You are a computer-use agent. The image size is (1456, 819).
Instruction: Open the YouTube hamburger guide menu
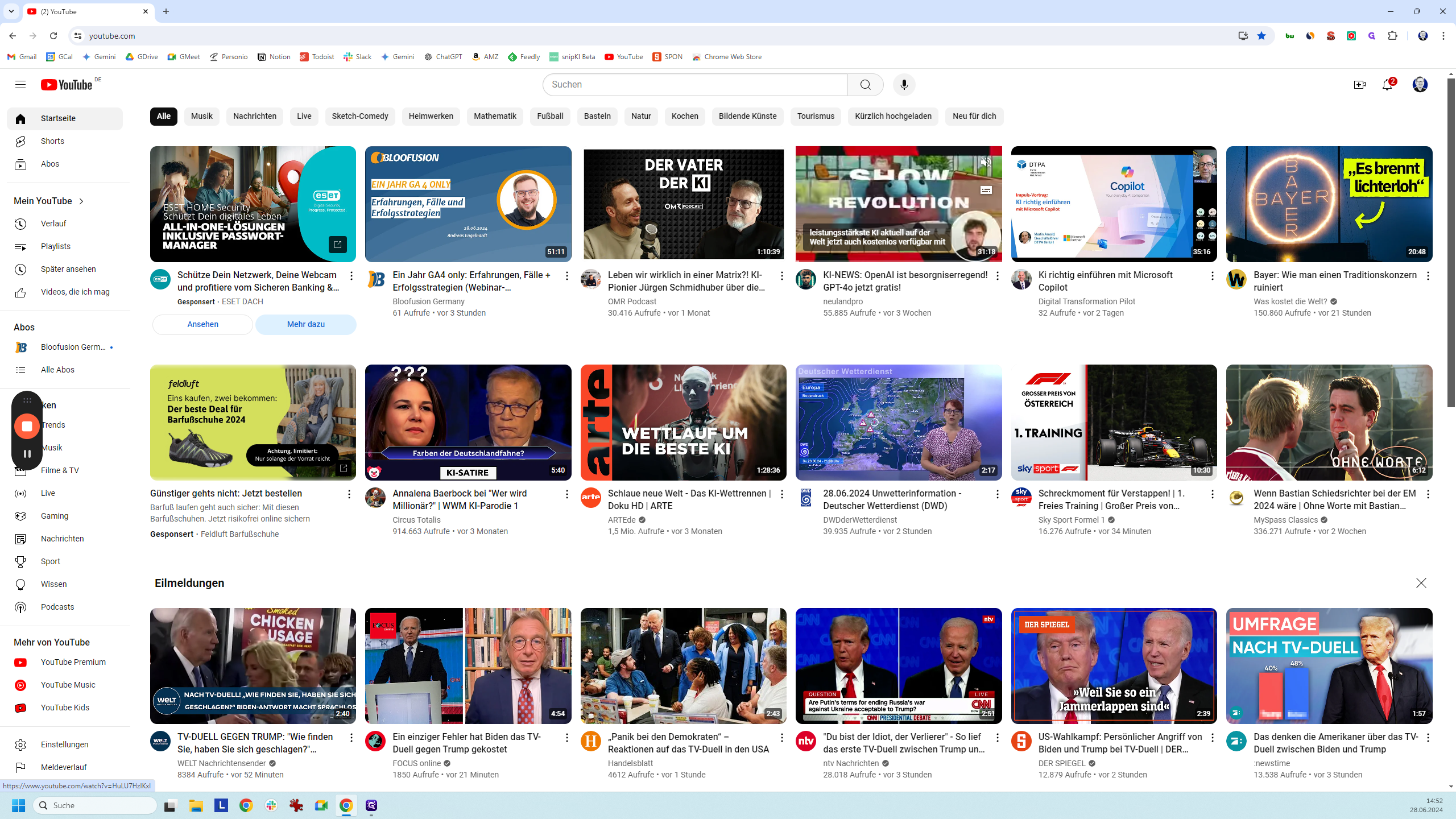point(20,85)
